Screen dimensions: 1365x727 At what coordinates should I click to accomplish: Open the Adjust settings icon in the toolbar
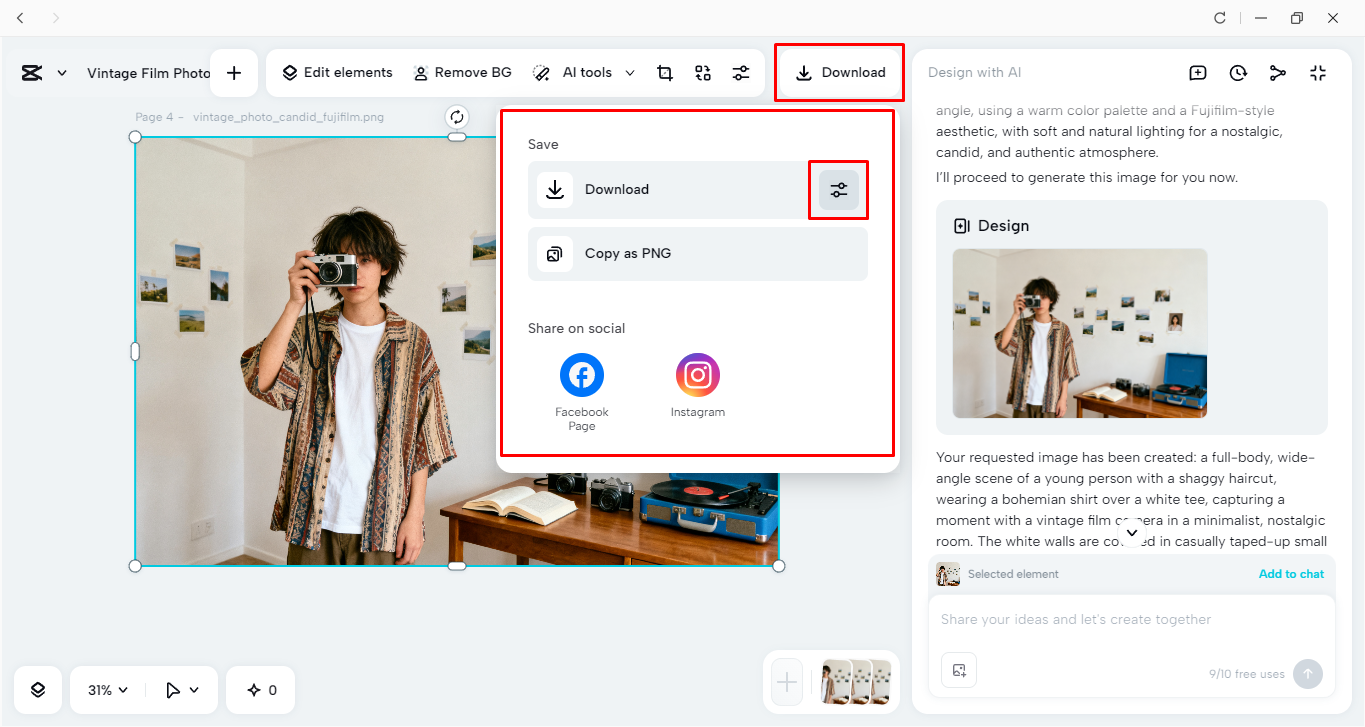pos(741,72)
